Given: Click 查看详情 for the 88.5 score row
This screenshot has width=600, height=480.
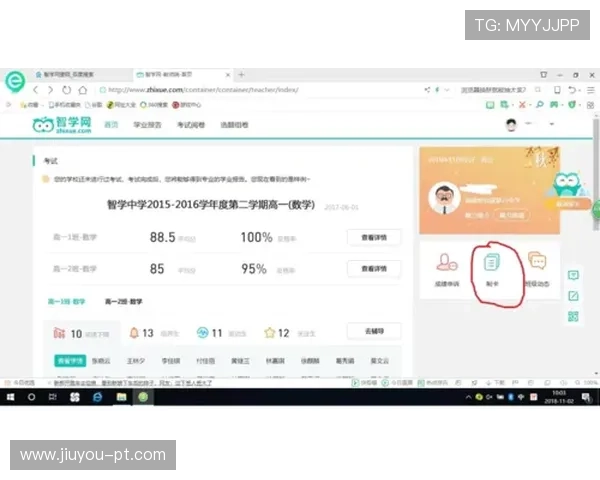Looking at the screenshot, I should [x=374, y=237].
